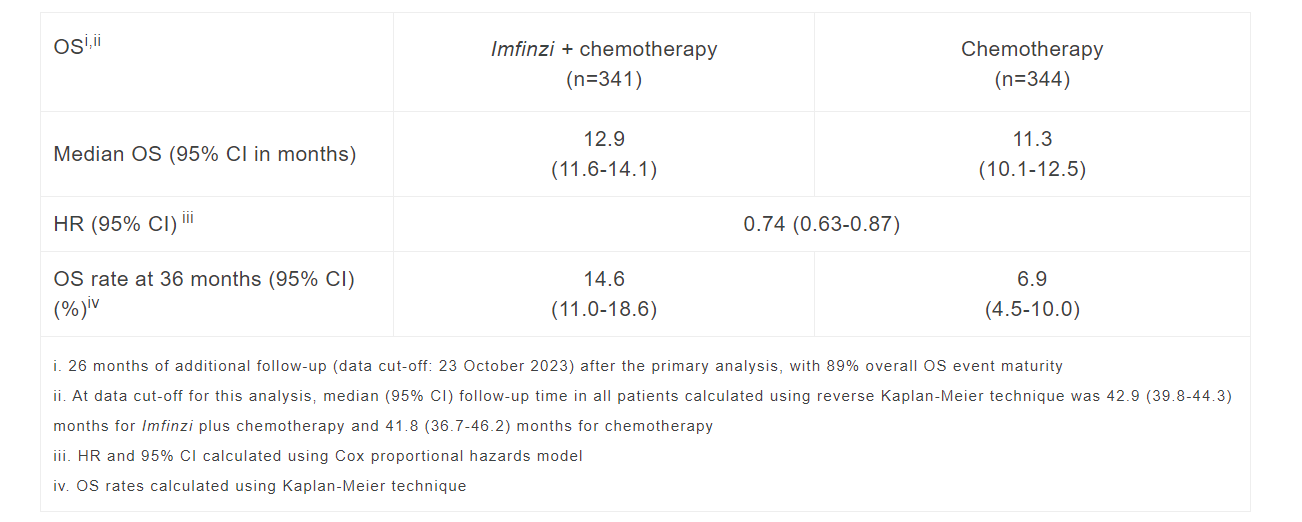Click the 11.3 median OS value
Image resolution: width=1302 pixels, height=522 pixels.
[1032, 139]
